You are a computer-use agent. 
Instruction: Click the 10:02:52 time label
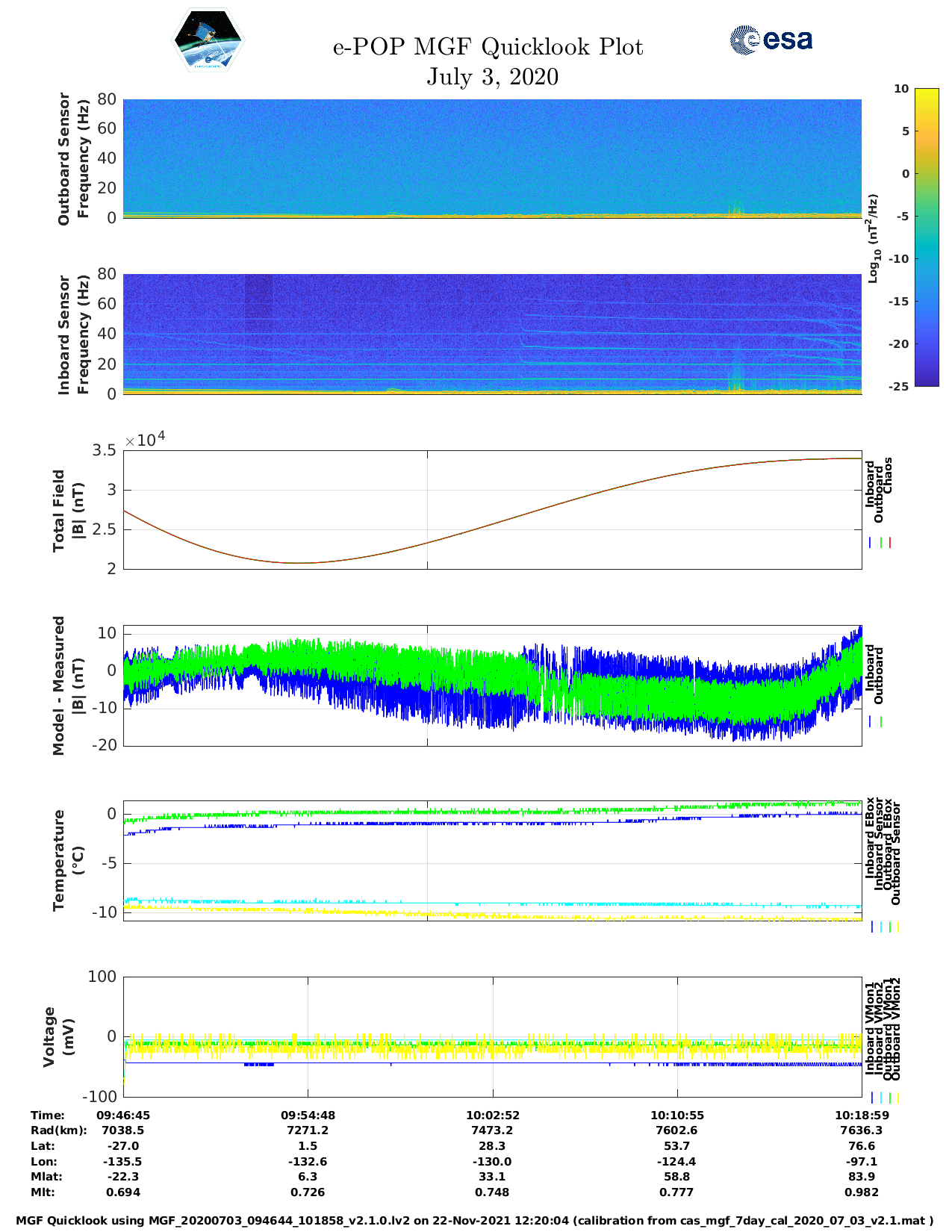pyautogui.click(x=492, y=1115)
